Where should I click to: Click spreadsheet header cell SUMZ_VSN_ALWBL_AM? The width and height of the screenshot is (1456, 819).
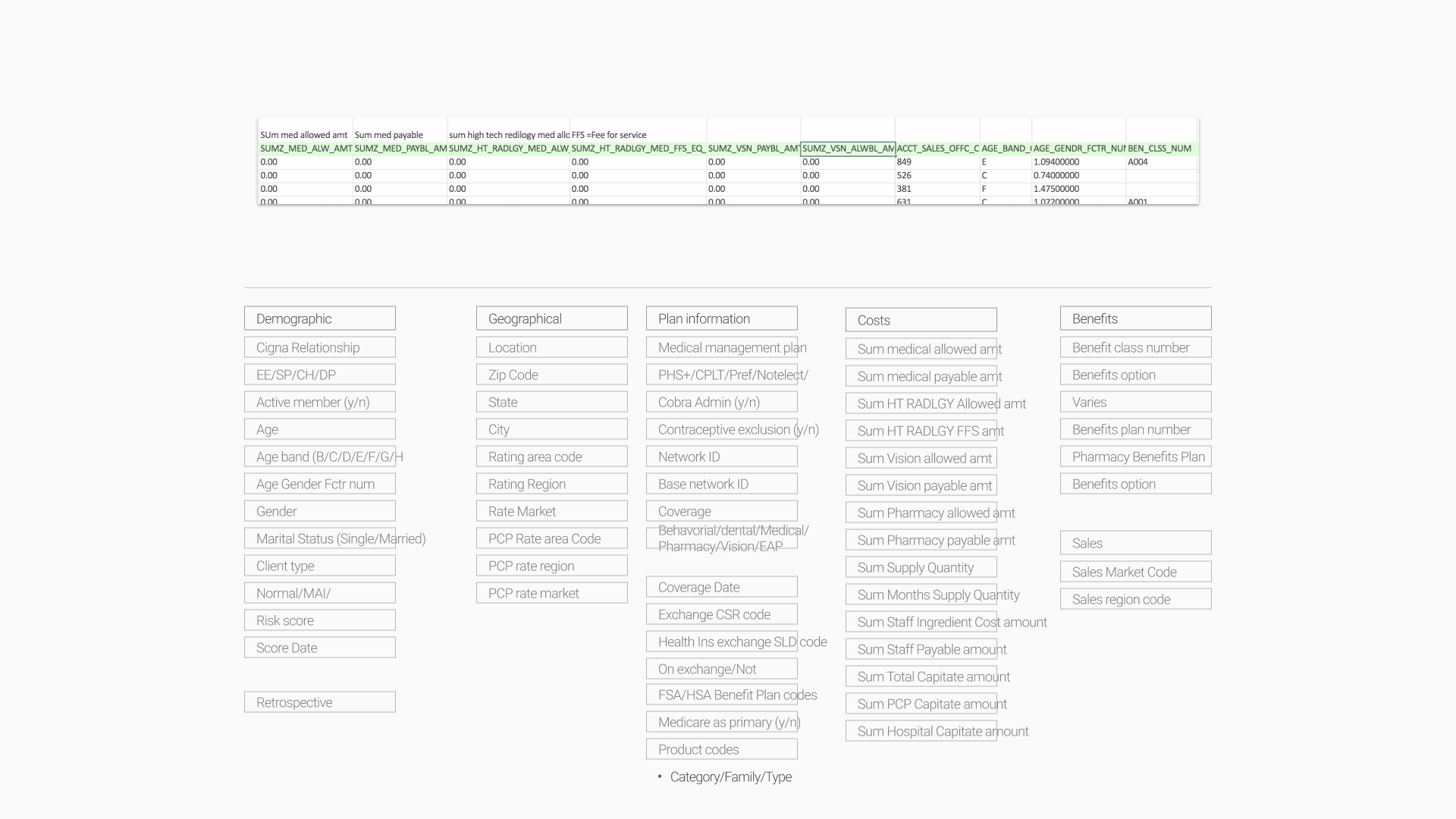[x=848, y=149]
